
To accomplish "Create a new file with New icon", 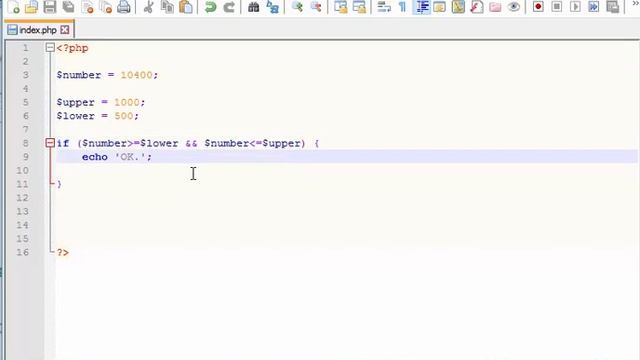I will click(13, 7).
